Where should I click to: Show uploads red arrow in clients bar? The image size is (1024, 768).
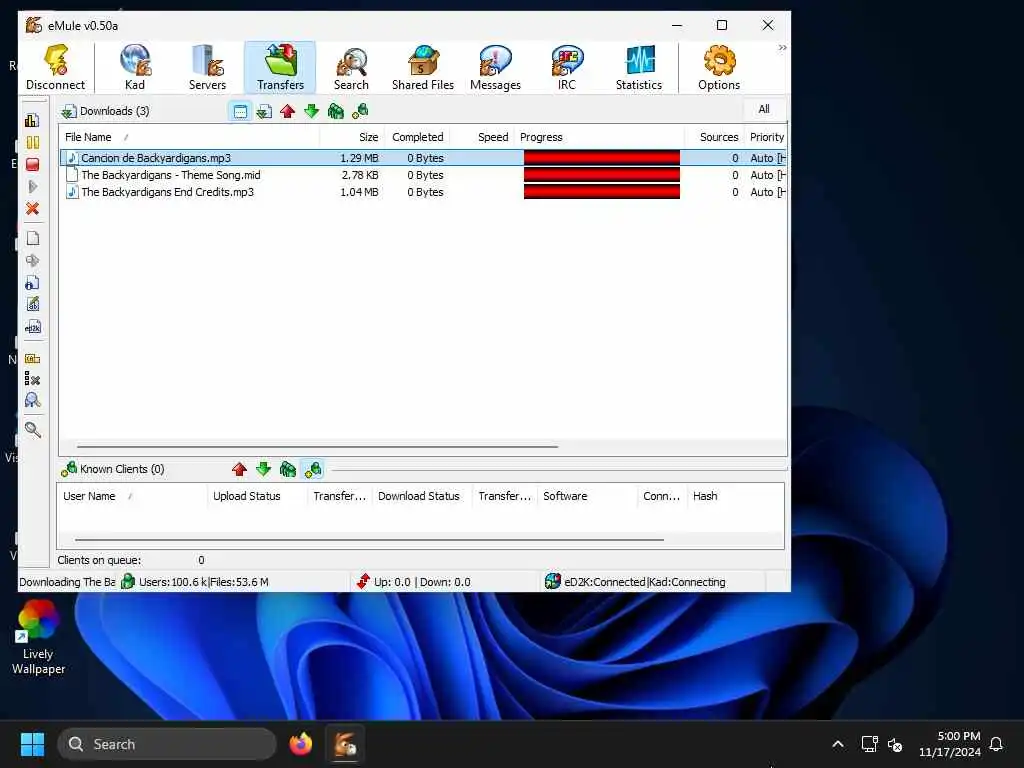[x=239, y=469]
